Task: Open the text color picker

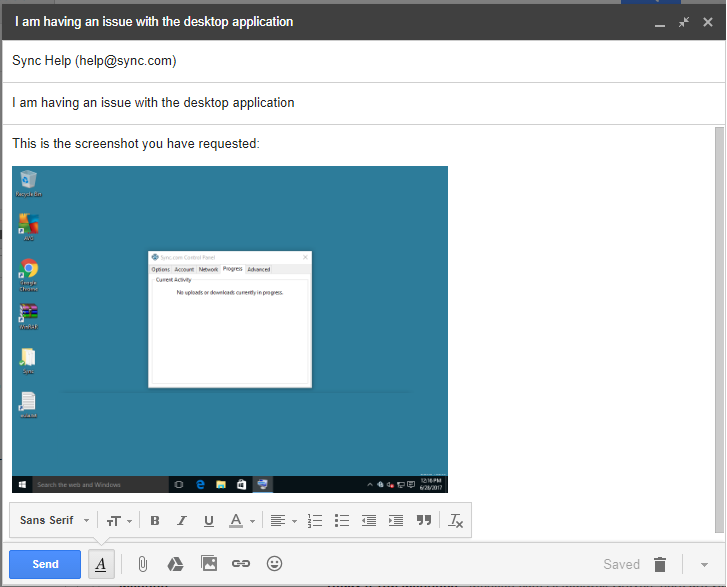Action: [x=241, y=521]
